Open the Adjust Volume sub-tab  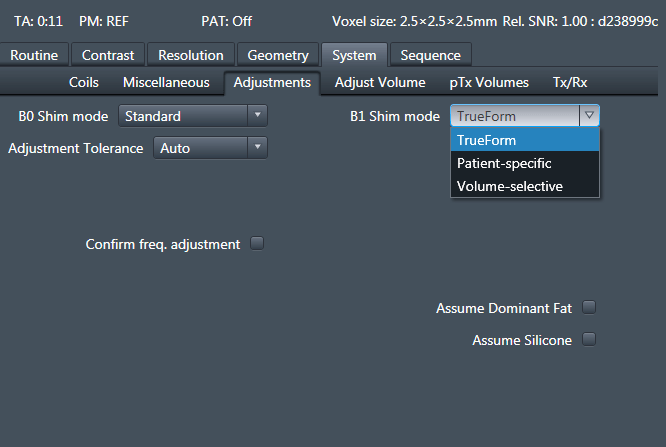click(x=380, y=83)
